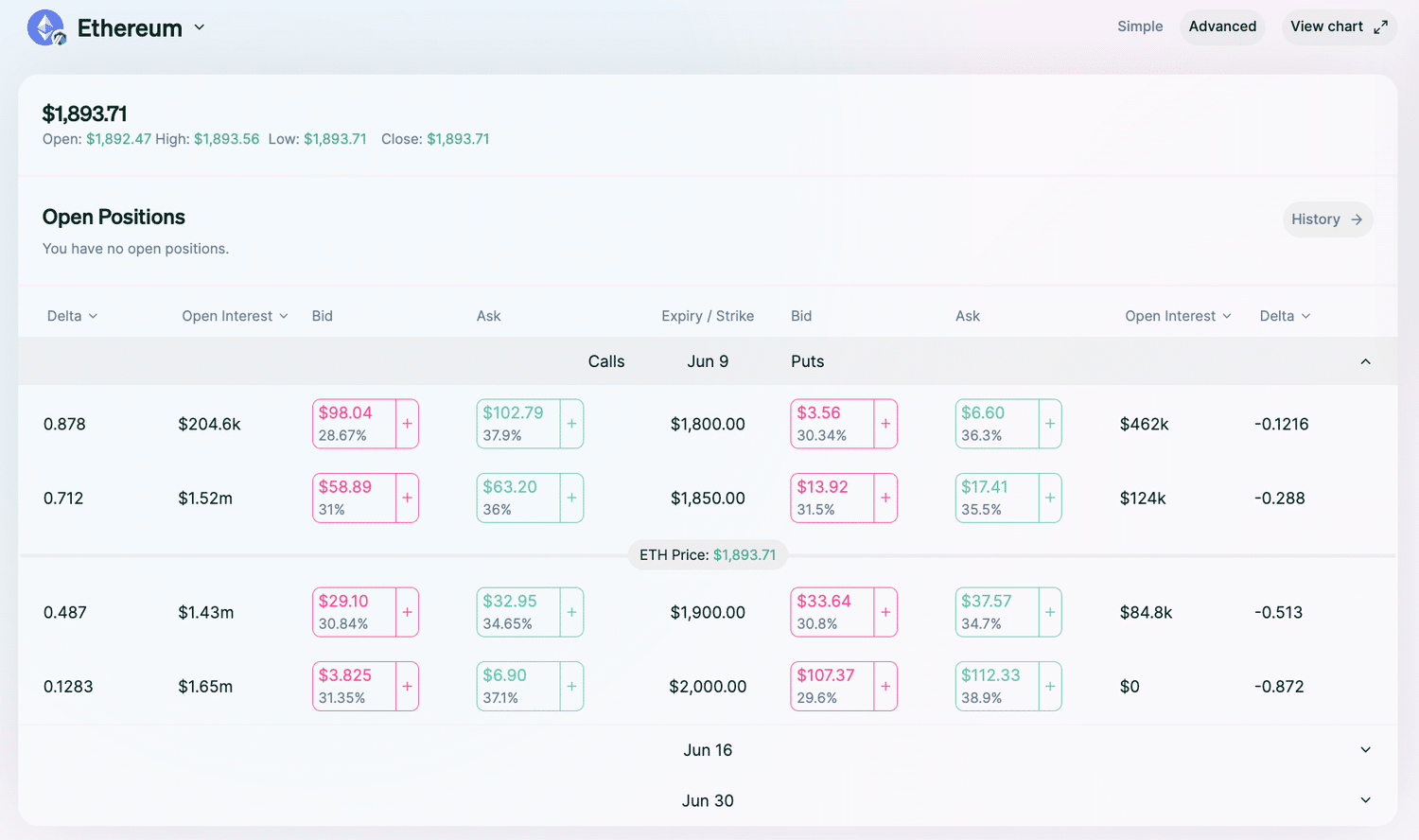Viewport: 1419px width, 840px height.
Task: Expand the Jun 30 expiry section
Action: [1365, 800]
